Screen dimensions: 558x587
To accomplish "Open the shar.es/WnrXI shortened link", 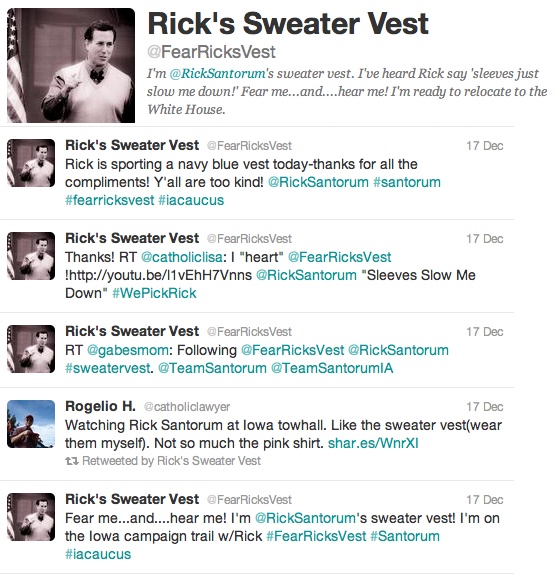I will [x=373, y=443].
